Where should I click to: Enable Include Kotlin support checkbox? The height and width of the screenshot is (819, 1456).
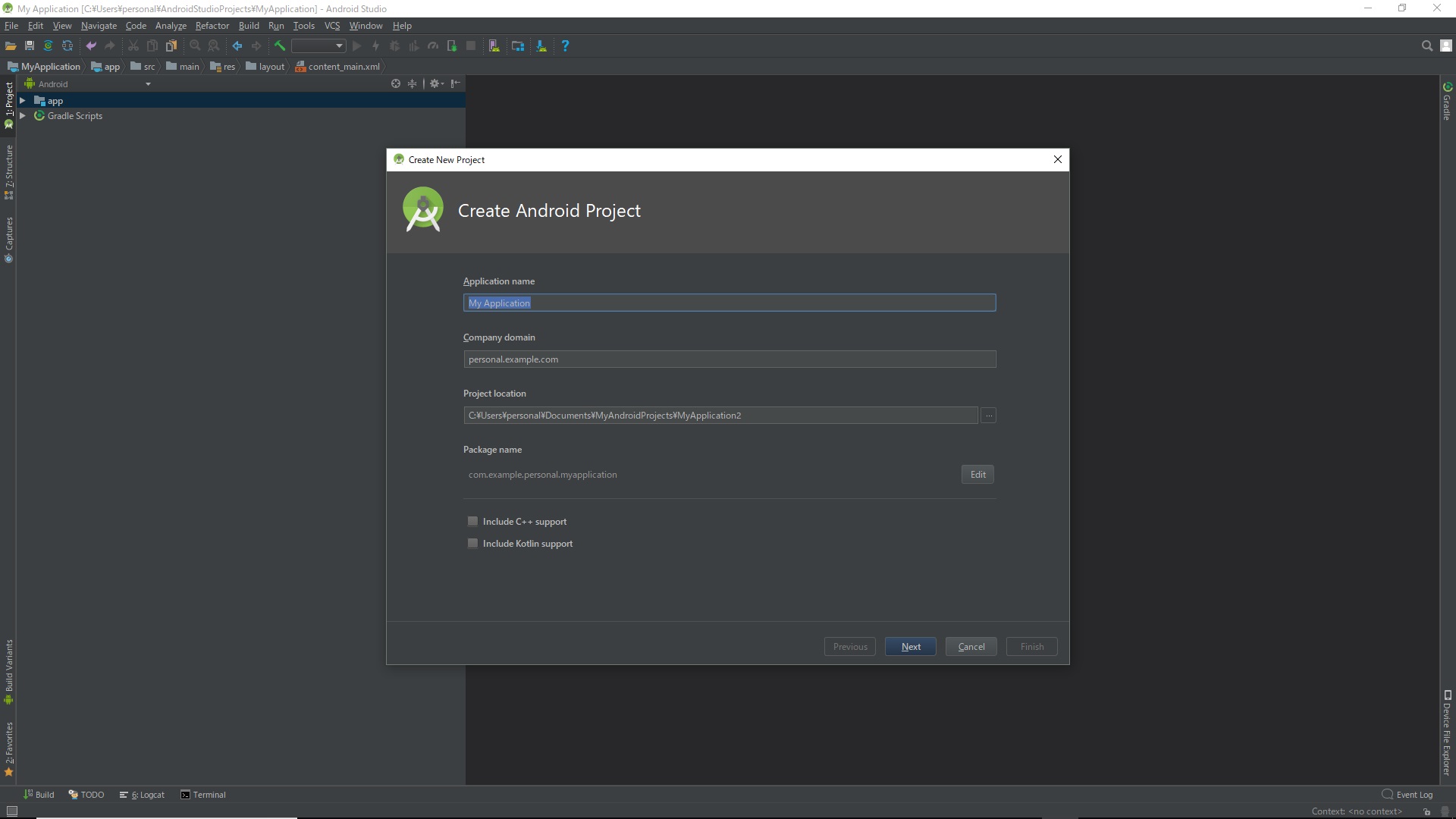pyautogui.click(x=473, y=544)
